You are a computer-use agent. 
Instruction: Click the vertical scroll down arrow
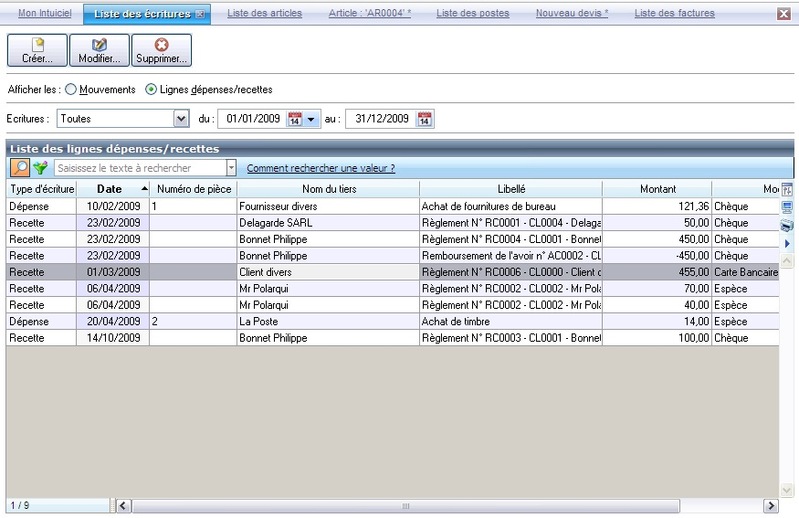[787, 490]
